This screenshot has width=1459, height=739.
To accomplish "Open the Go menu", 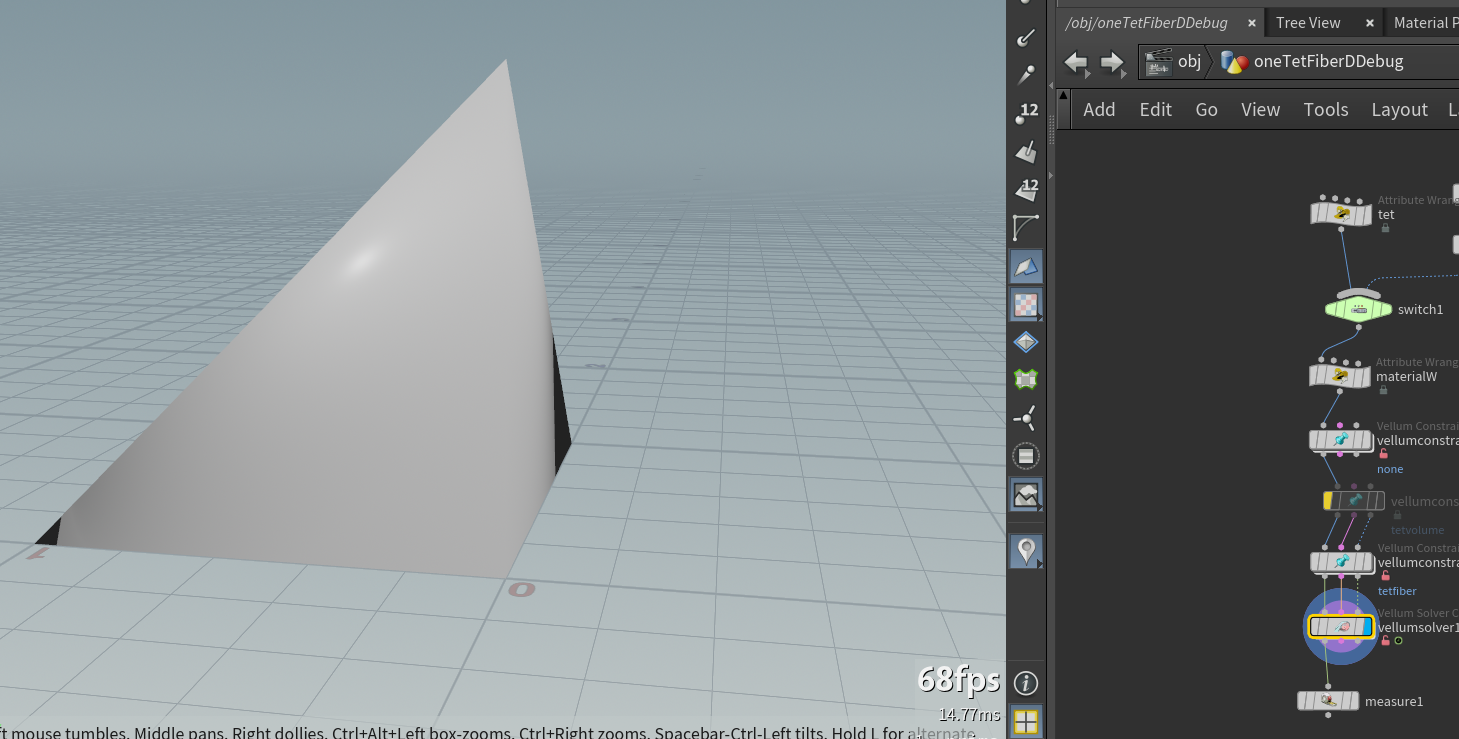I will click(1206, 110).
